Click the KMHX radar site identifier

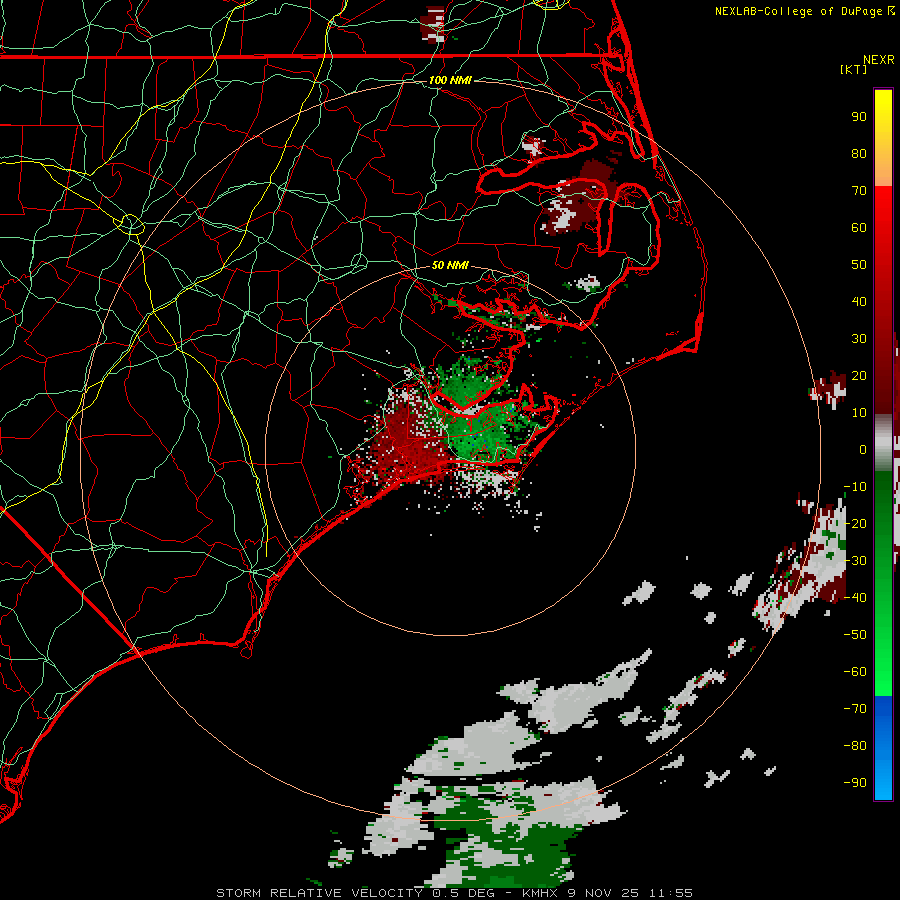pyautogui.click(x=540, y=893)
